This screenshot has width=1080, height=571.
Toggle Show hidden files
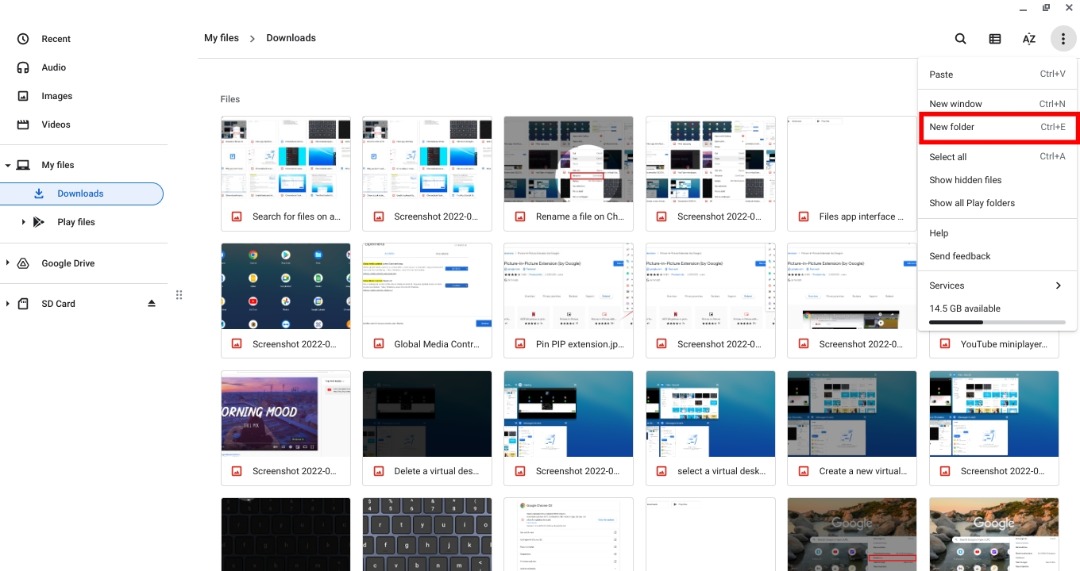997,180
